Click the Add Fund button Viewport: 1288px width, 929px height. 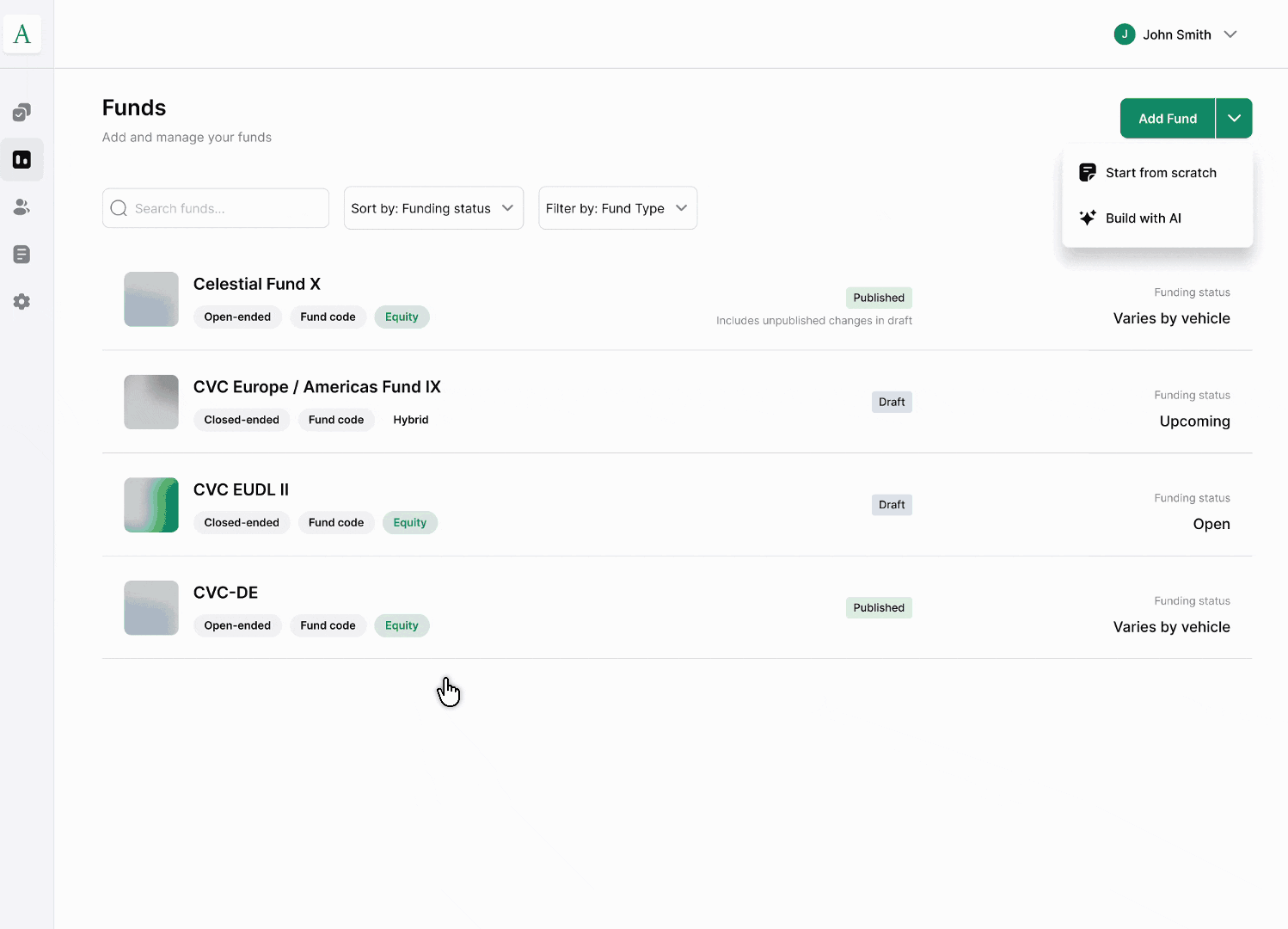tap(1168, 119)
